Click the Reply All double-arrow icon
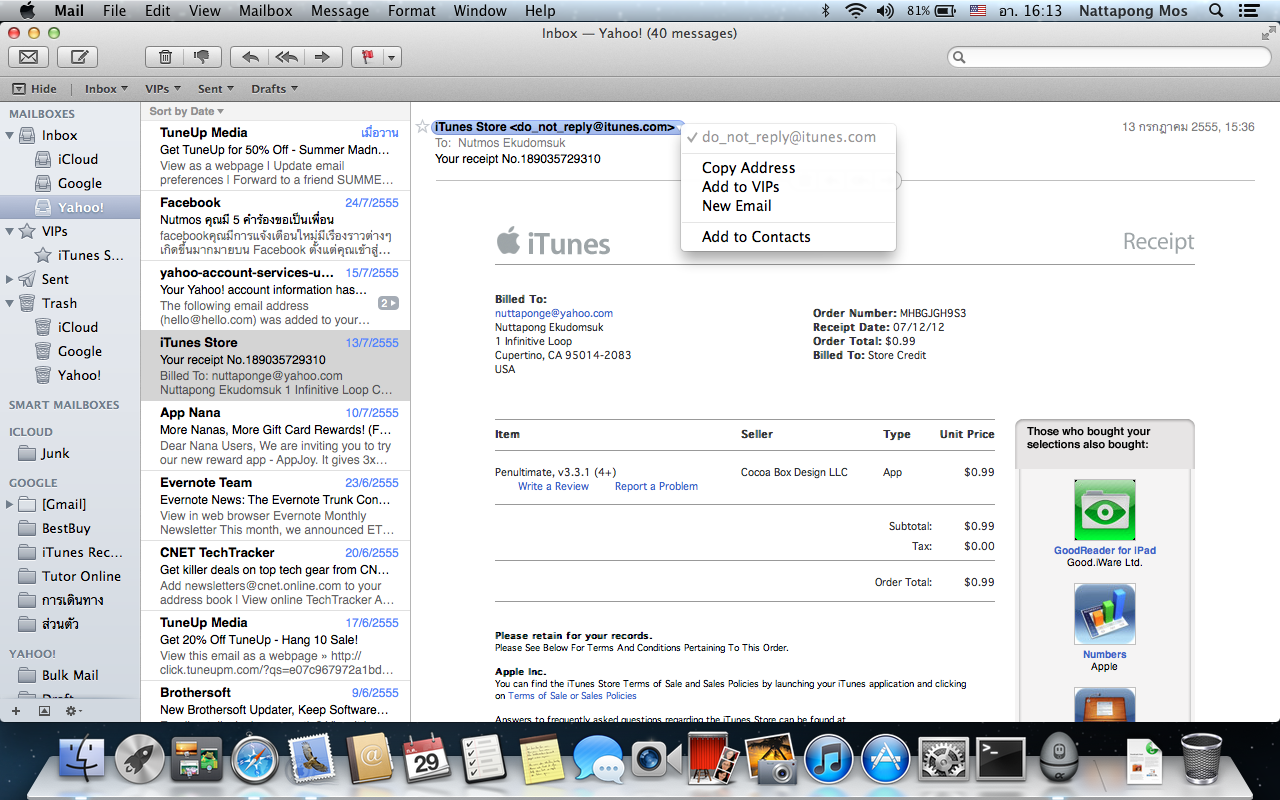The height and width of the screenshot is (800, 1280). pyautogui.click(x=286, y=57)
